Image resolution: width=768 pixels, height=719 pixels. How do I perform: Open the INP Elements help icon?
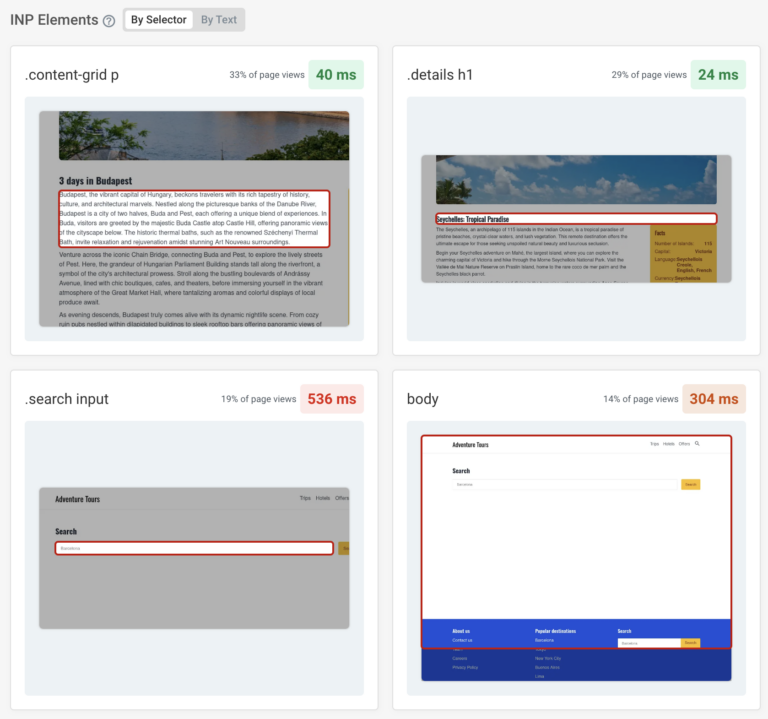click(x=109, y=21)
